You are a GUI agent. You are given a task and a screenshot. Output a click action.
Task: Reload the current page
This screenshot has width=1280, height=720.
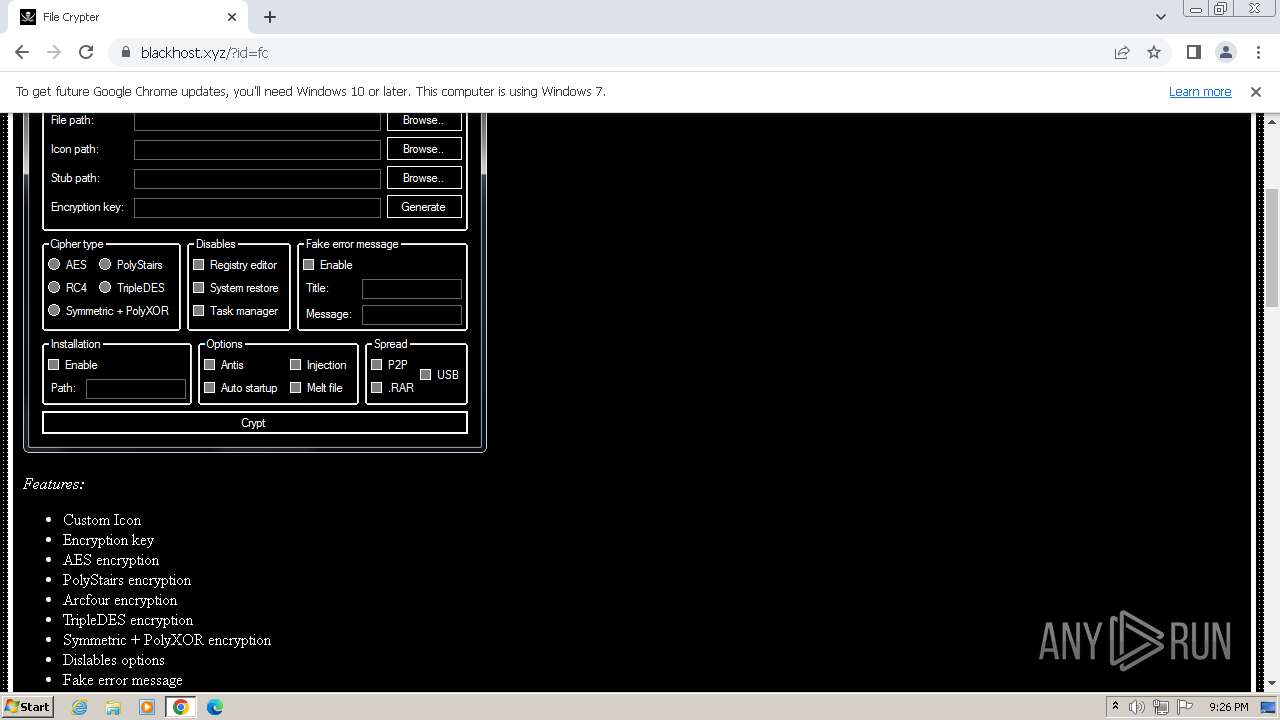click(x=86, y=52)
